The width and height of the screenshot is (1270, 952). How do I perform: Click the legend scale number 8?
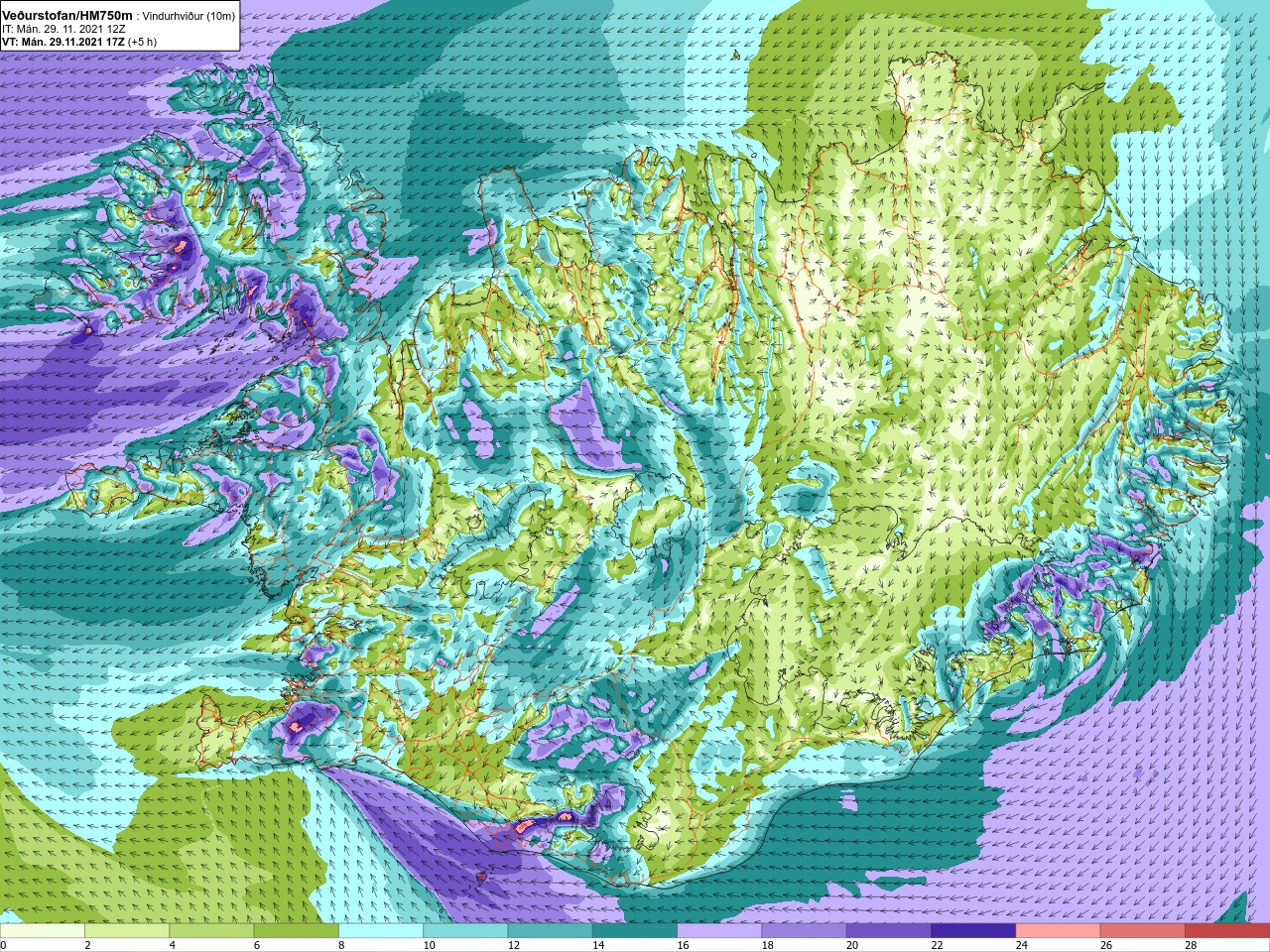tap(342, 945)
